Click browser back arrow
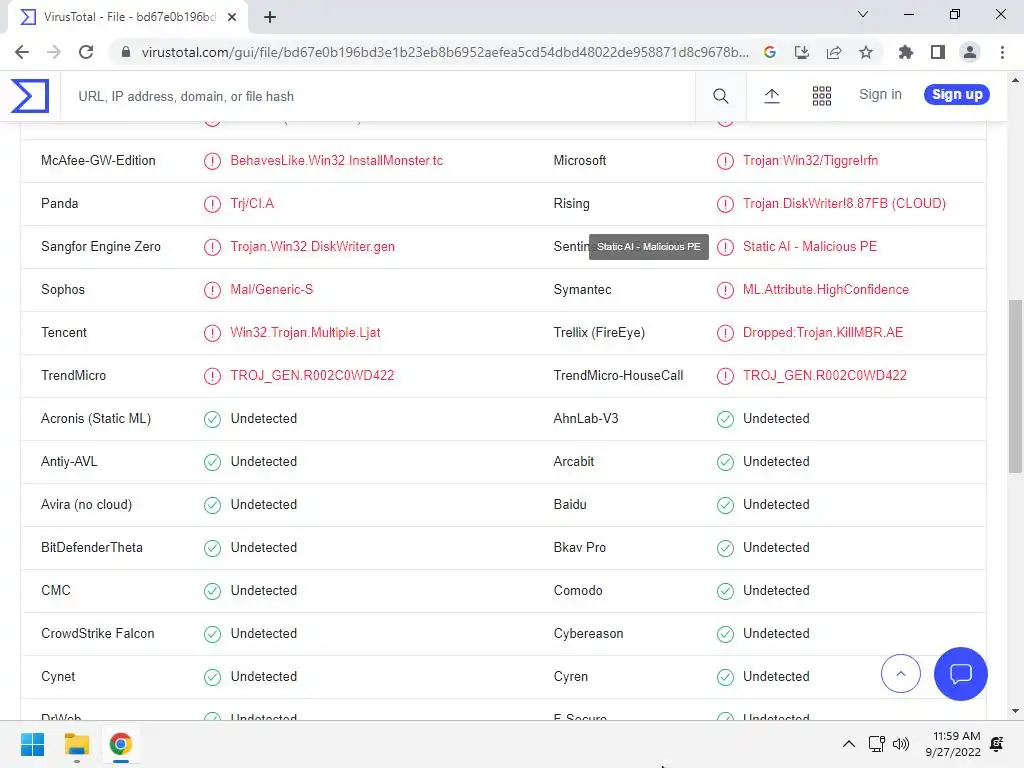This screenshot has height=768, width=1024. pos(22,52)
